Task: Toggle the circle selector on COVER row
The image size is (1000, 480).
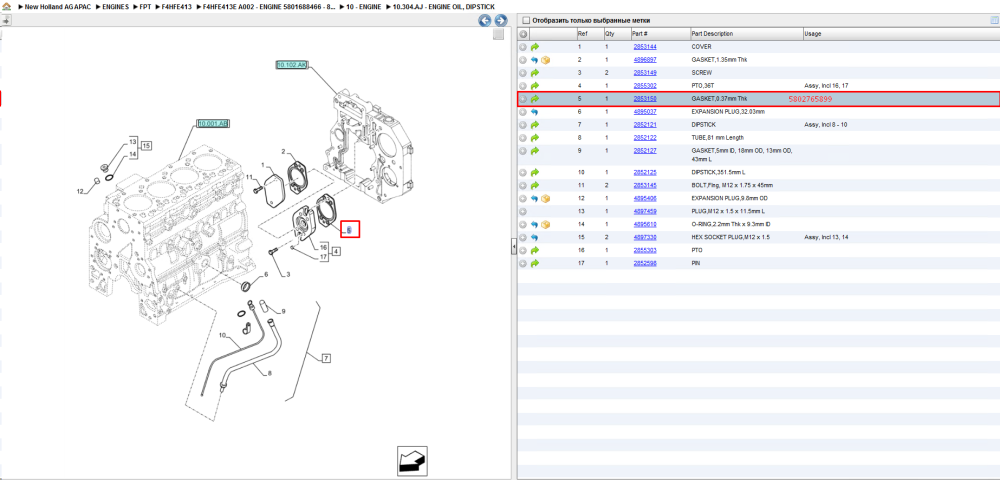Action: (523, 47)
